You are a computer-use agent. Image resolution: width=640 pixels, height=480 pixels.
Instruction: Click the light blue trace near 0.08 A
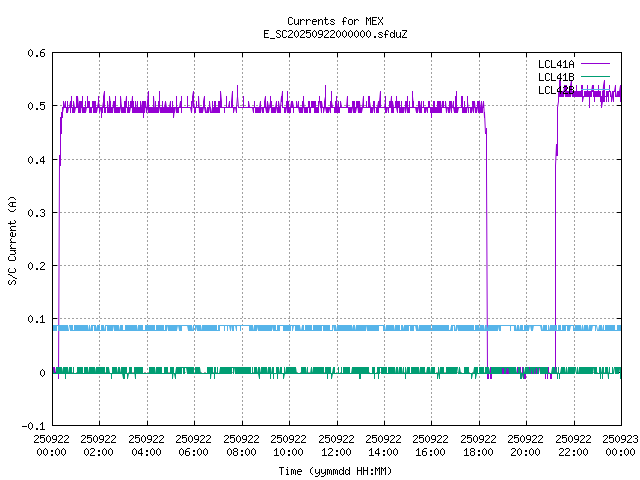(x=300, y=328)
